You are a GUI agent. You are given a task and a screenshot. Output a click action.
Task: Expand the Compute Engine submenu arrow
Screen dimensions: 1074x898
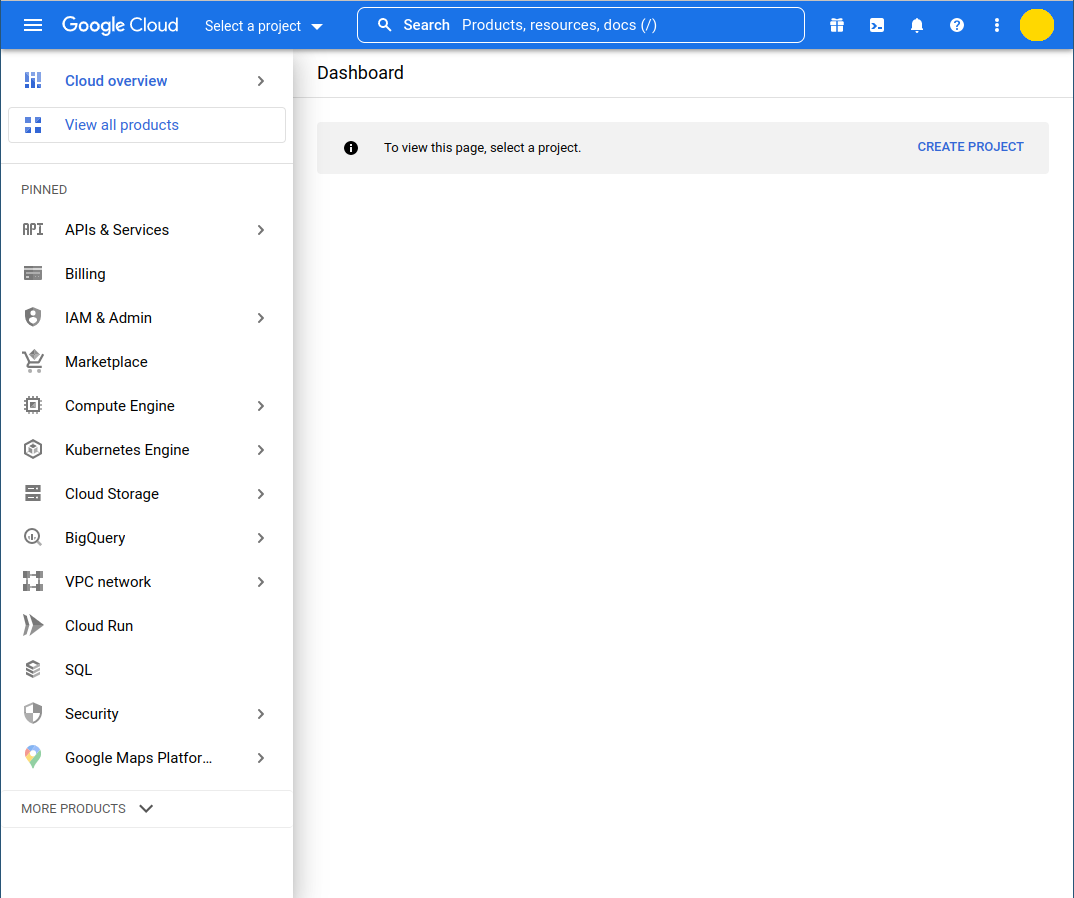261,406
